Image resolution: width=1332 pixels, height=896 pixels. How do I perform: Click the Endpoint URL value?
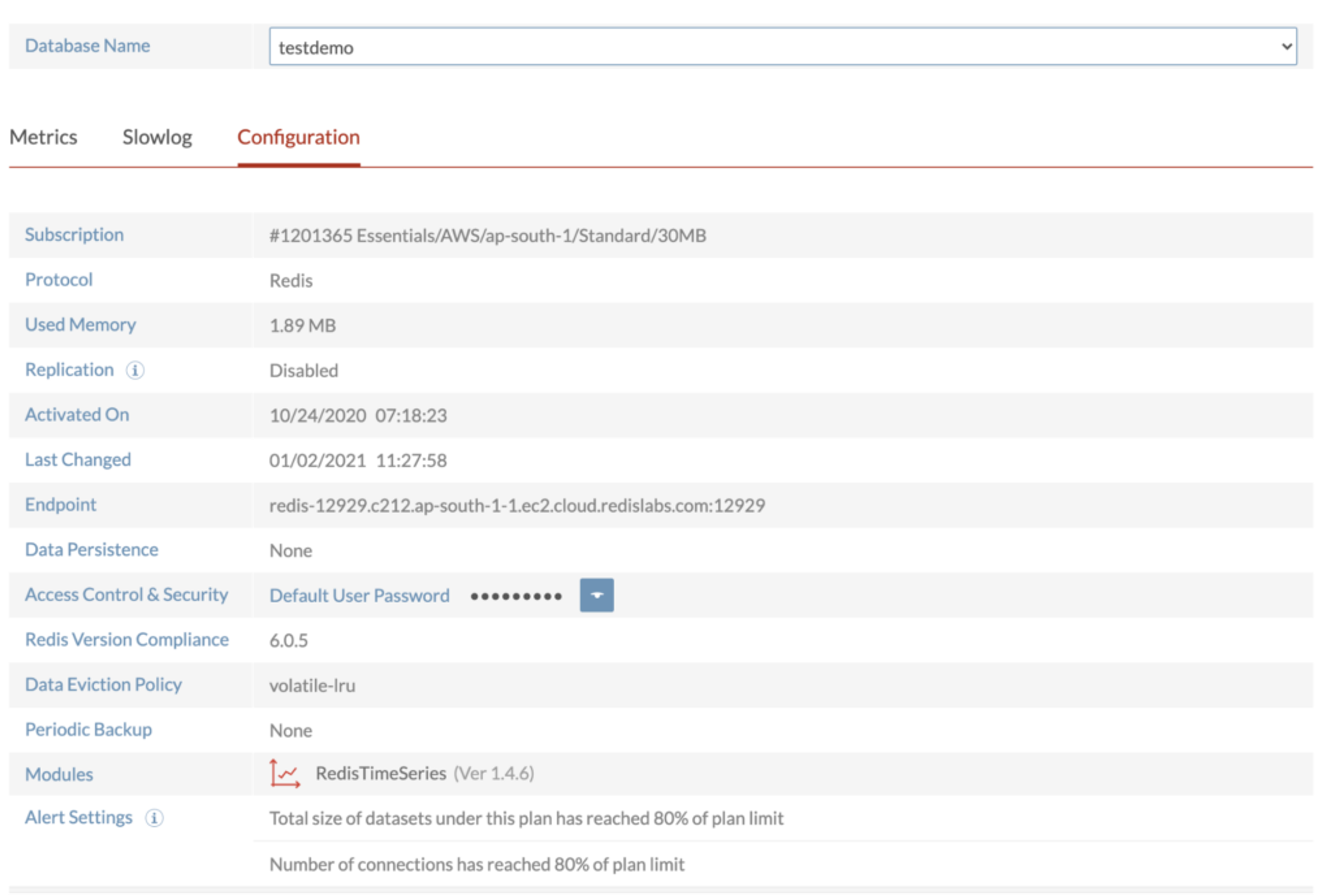coord(517,506)
